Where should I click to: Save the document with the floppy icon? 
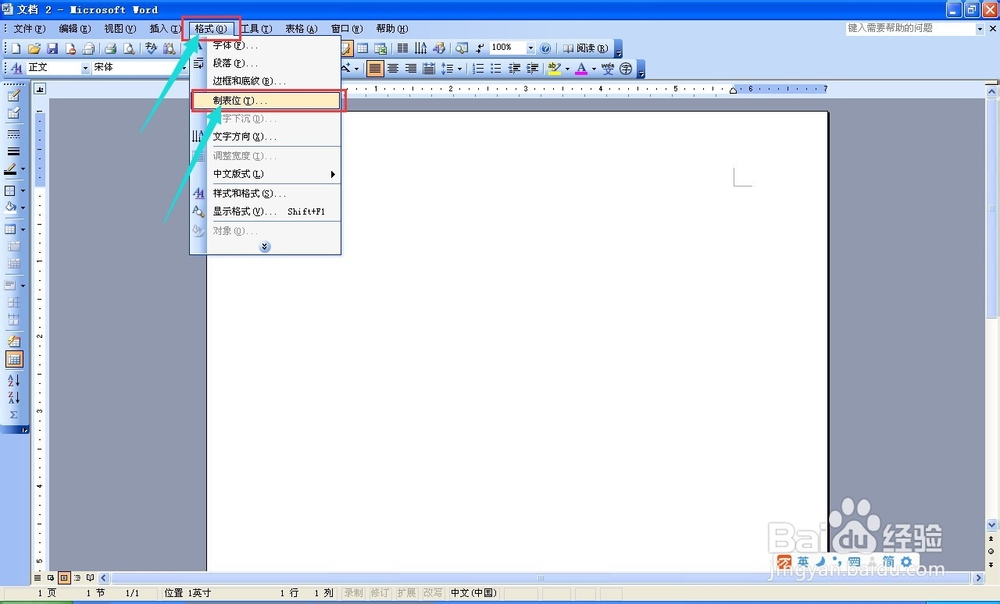[x=52, y=48]
